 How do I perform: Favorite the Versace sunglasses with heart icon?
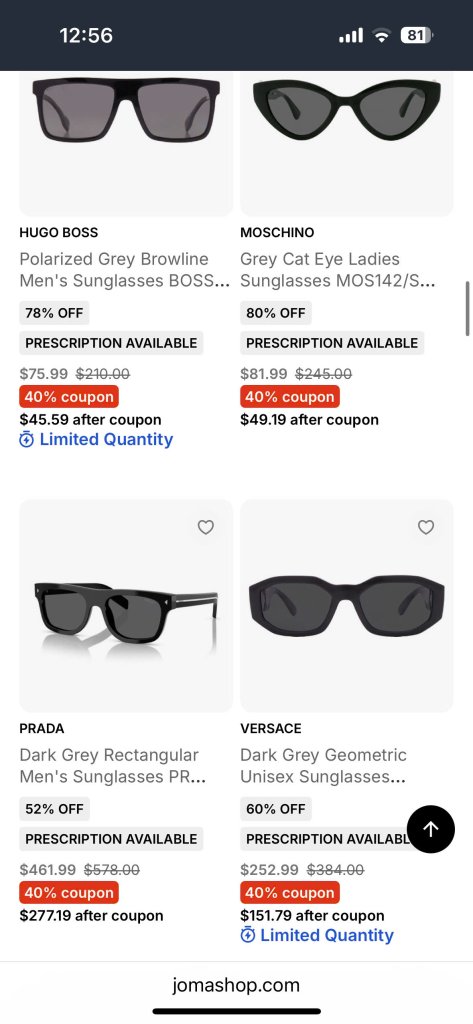(426, 527)
